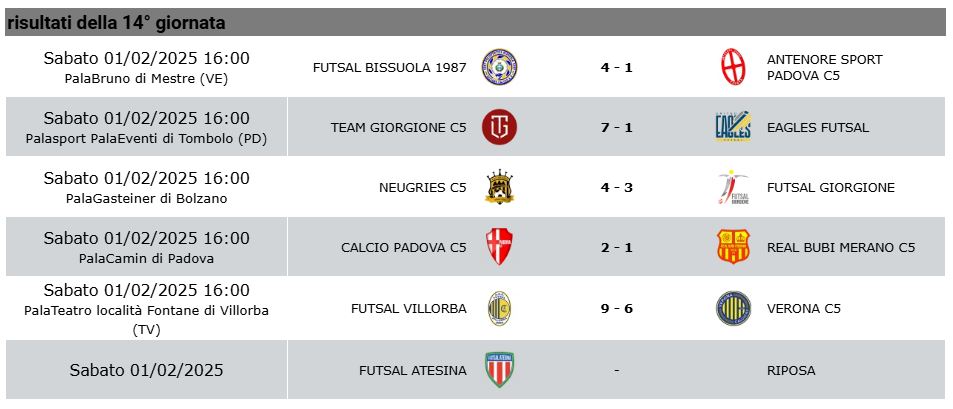Click the Futsal Atesina striped shield

tap(499, 369)
